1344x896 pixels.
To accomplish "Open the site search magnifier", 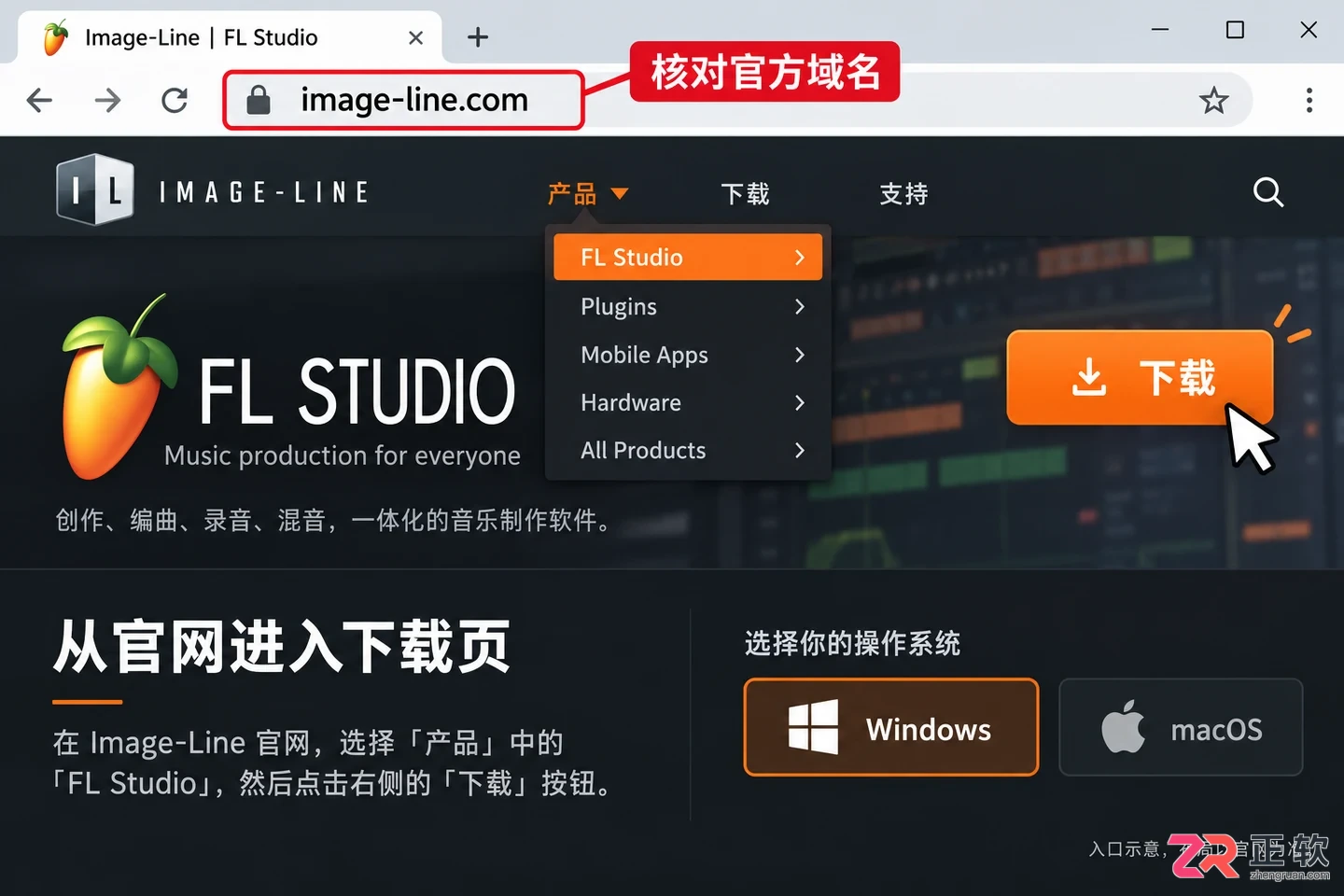I will (1267, 192).
